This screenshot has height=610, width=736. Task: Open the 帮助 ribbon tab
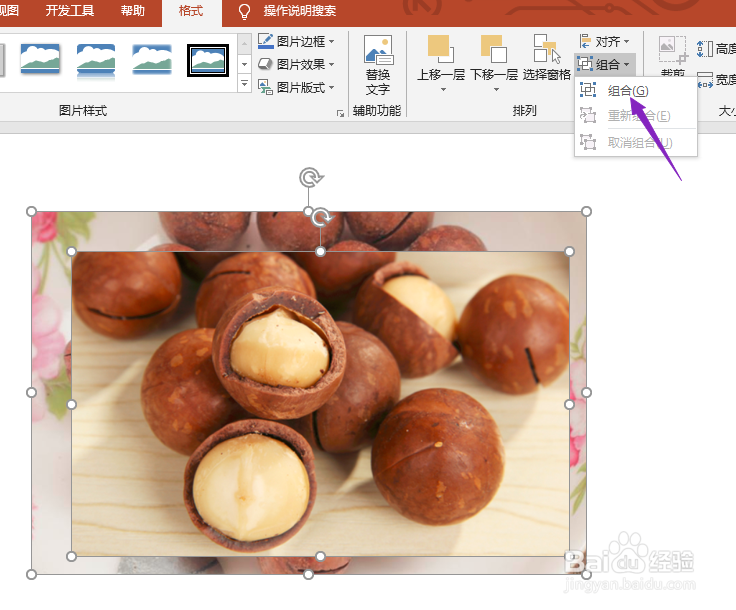point(132,10)
